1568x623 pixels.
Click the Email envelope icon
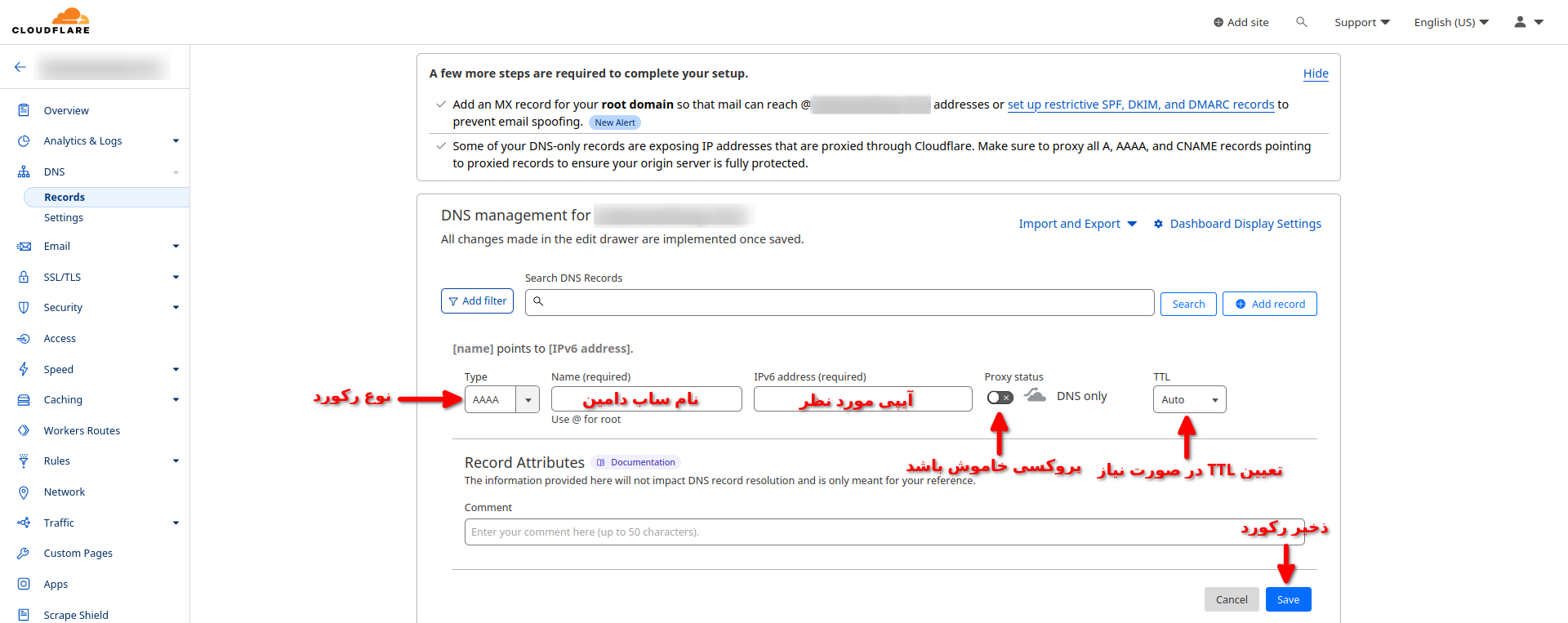pyautogui.click(x=24, y=247)
